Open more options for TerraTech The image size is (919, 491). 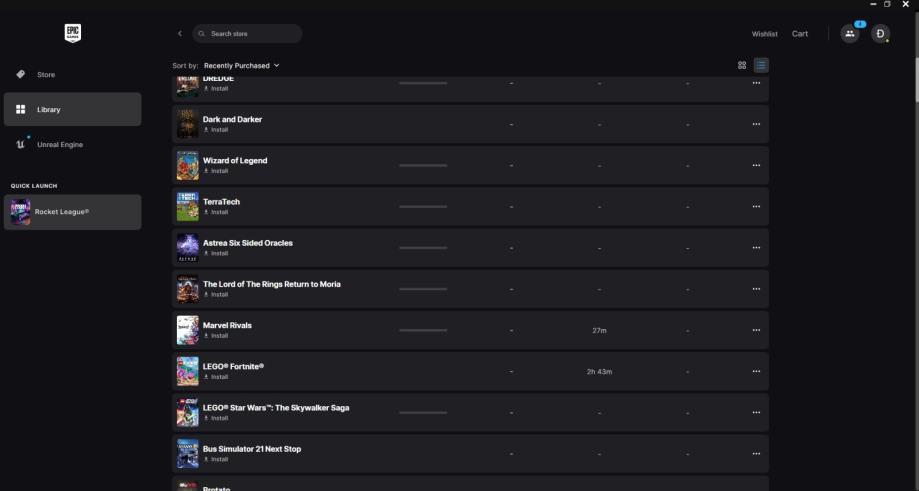(756, 206)
